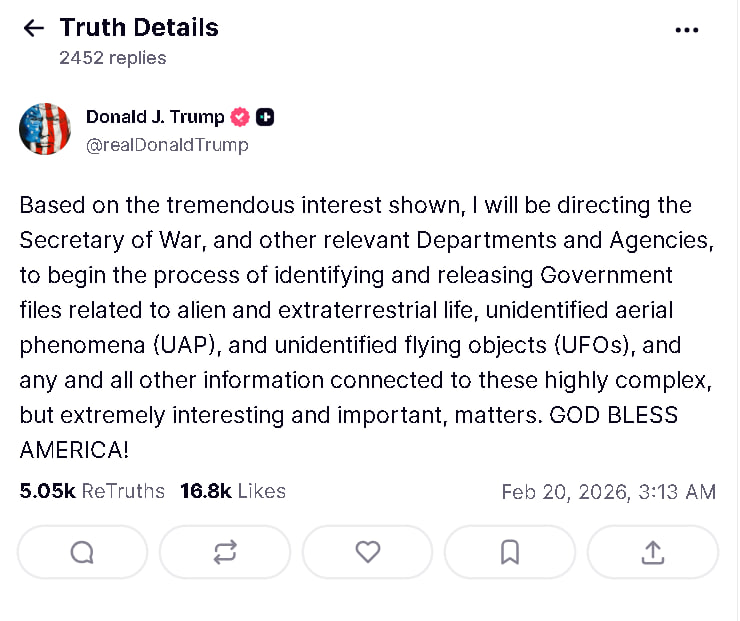Click the red verified checkmark badge

(x=240, y=117)
